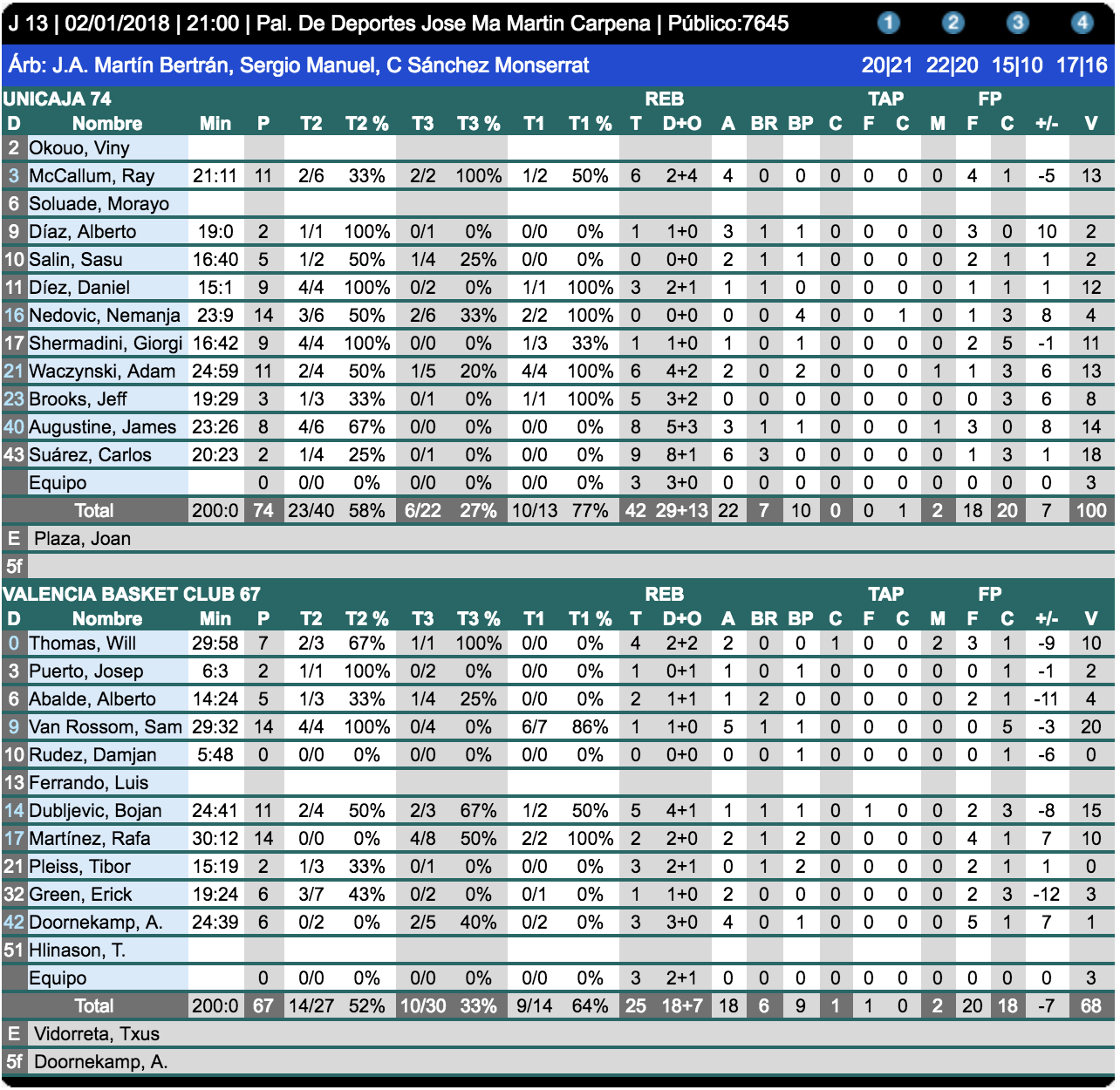
Task: Click Unicaja total free throws 10/13
Action: coord(535,511)
